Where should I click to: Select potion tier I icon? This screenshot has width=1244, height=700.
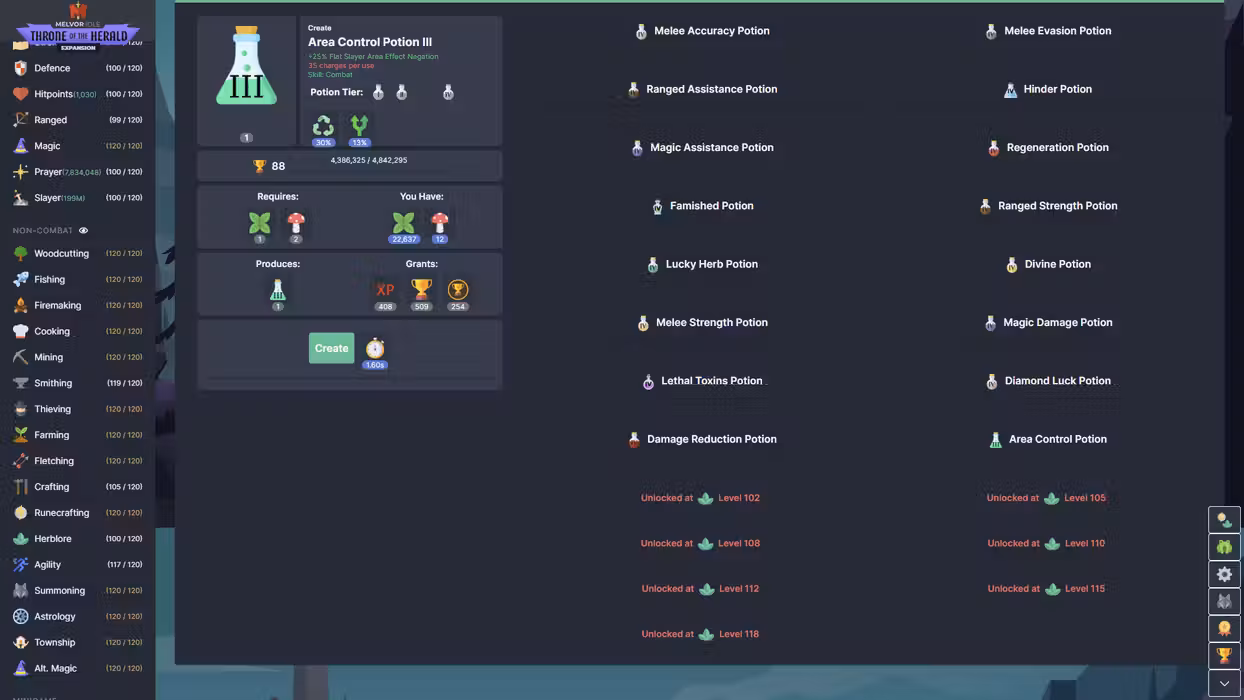pos(378,92)
